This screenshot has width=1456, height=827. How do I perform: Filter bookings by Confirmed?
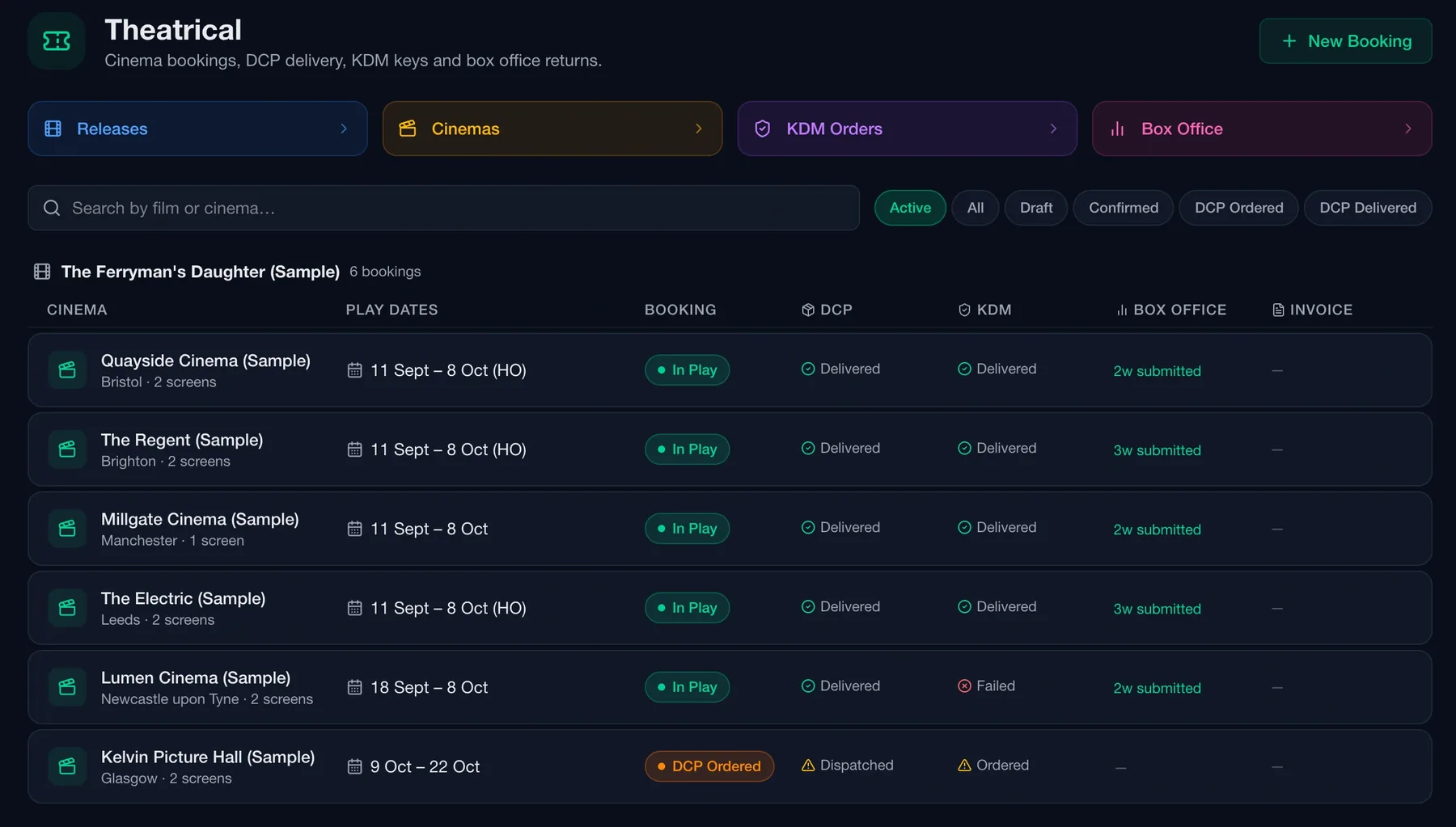[1124, 208]
